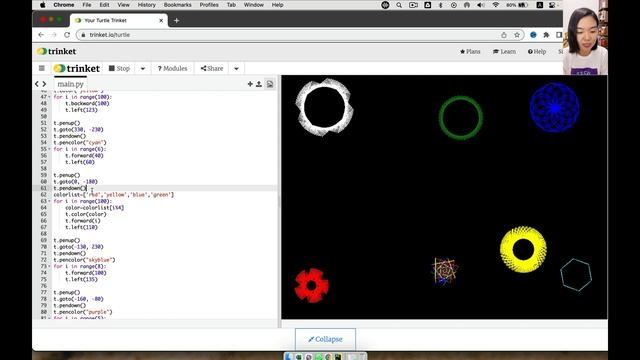The width and height of the screenshot is (640, 360).
Task: Click the colorlist assignment on line 62
Action: coord(114,195)
